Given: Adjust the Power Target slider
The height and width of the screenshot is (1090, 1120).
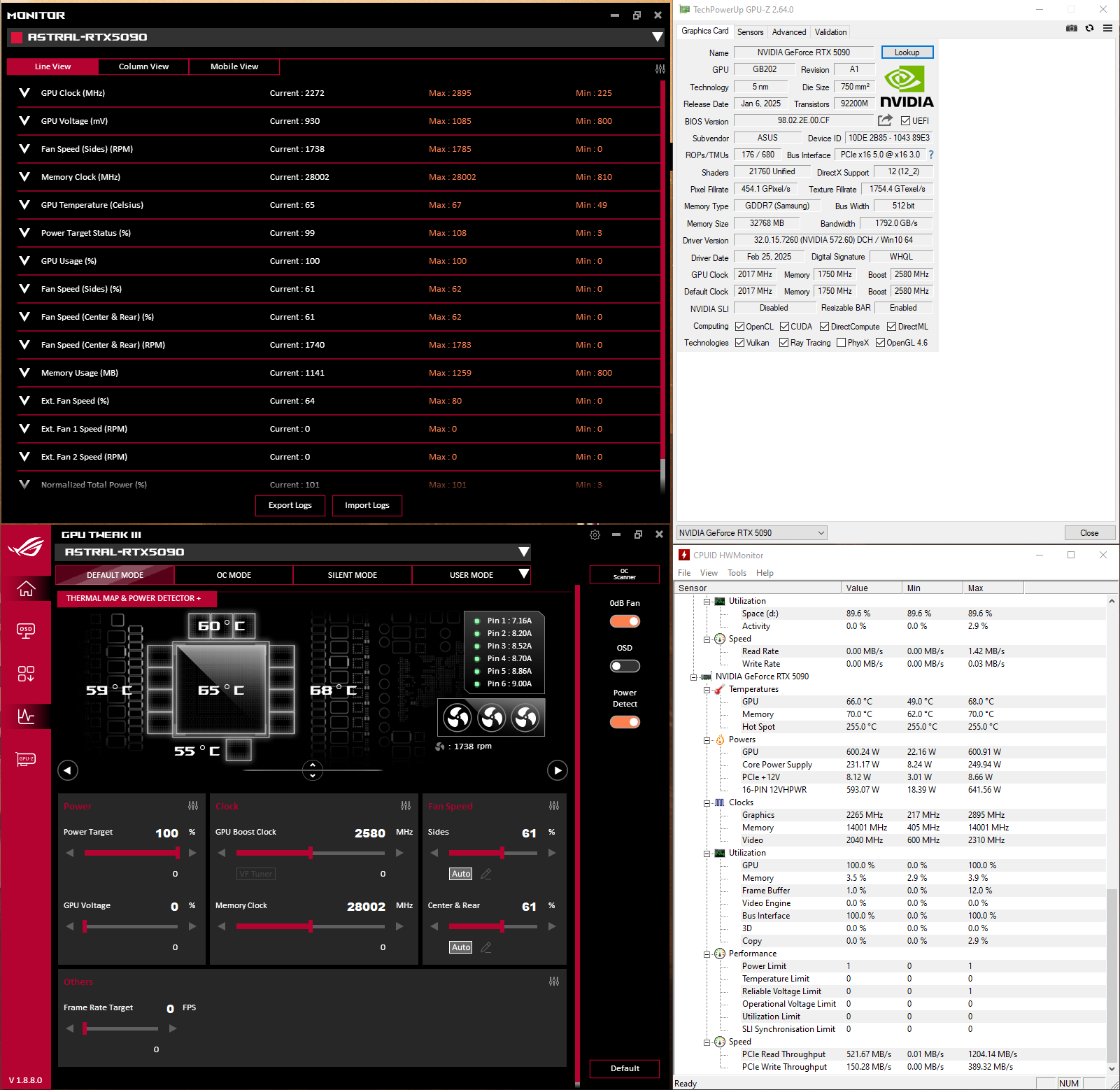Looking at the screenshot, I should [178, 853].
